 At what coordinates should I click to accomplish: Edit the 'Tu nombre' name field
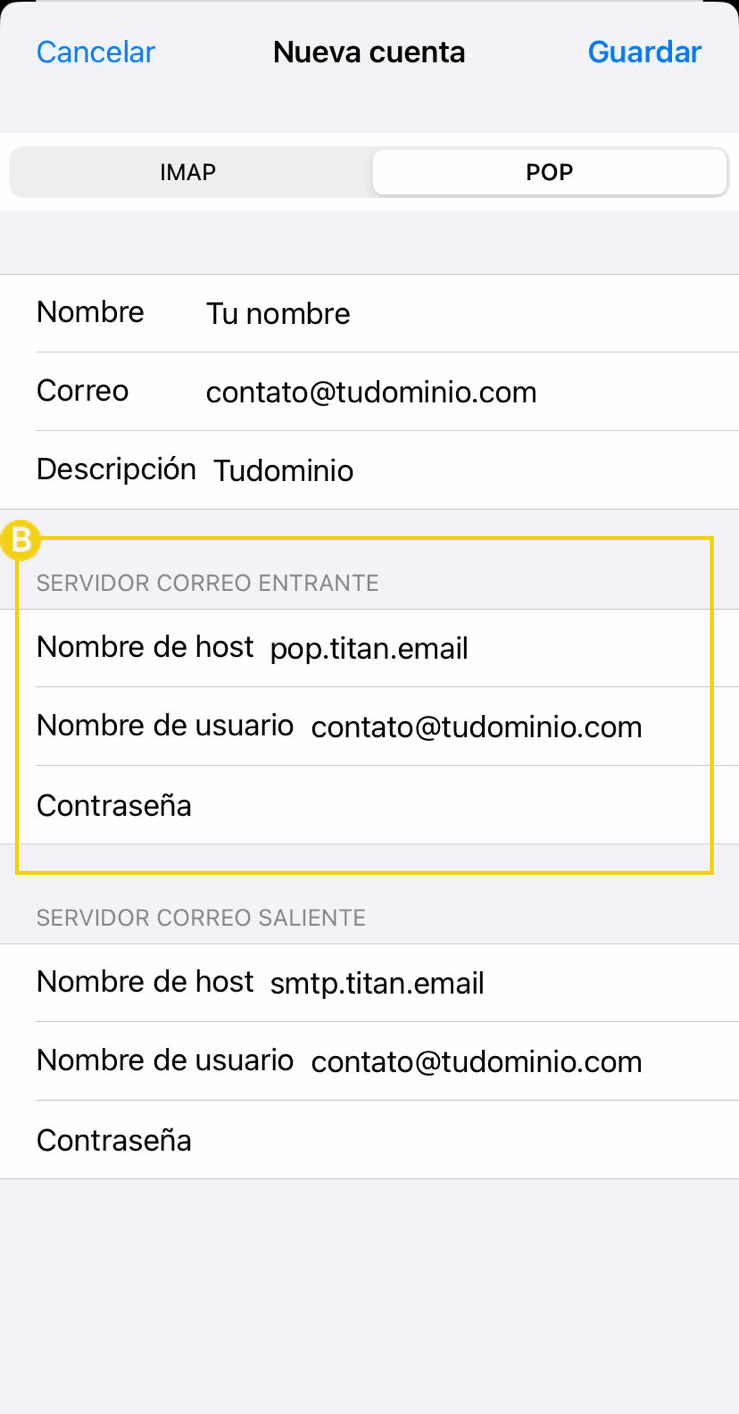(278, 314)
